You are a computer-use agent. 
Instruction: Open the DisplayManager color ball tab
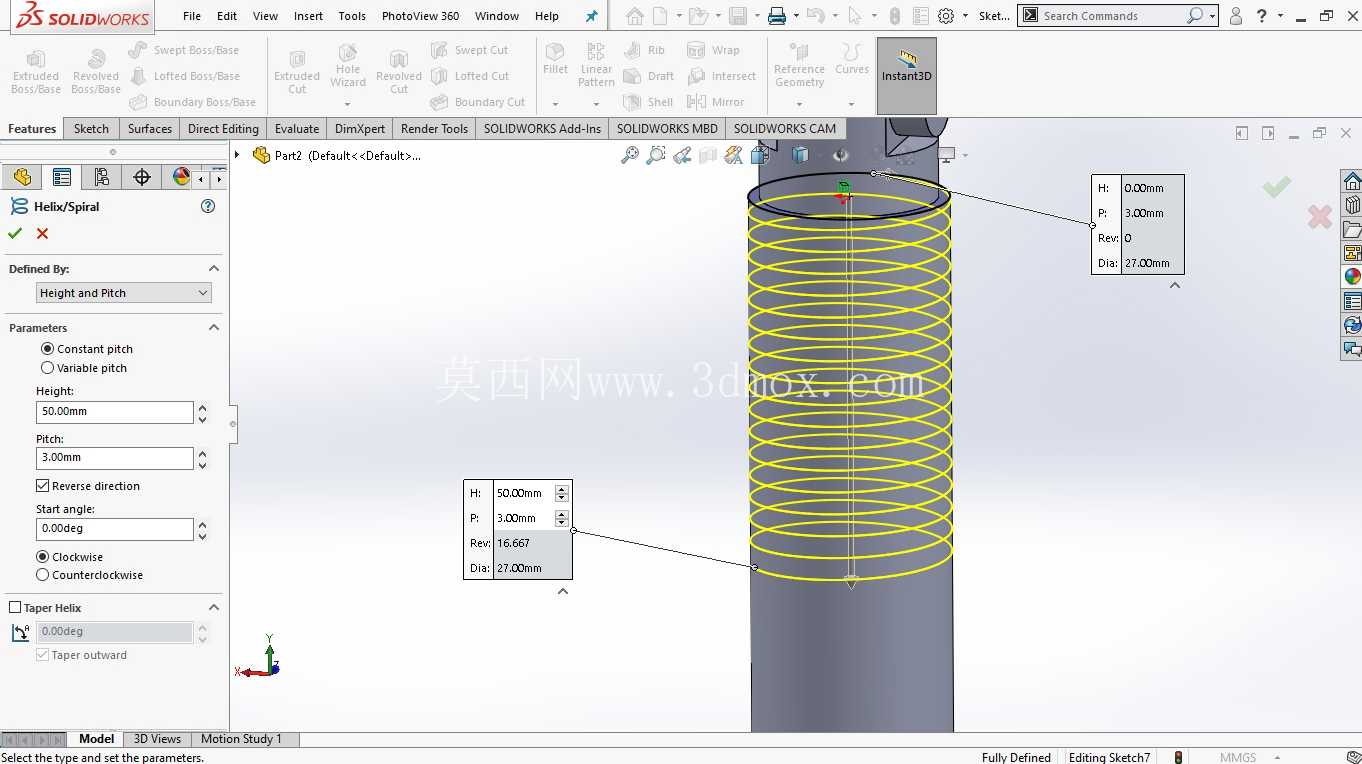180,177
